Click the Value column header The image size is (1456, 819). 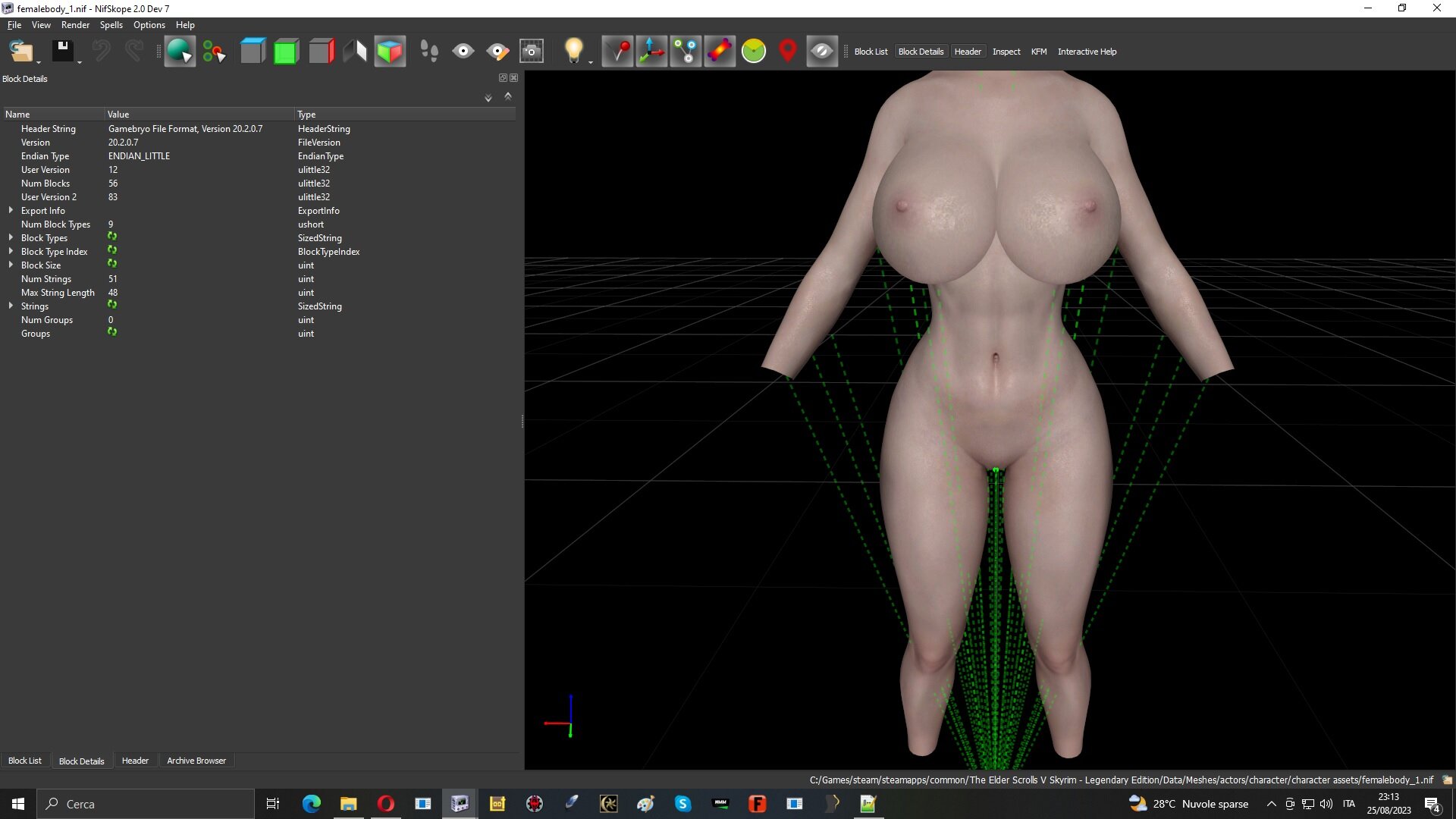(x=199, y=115)
